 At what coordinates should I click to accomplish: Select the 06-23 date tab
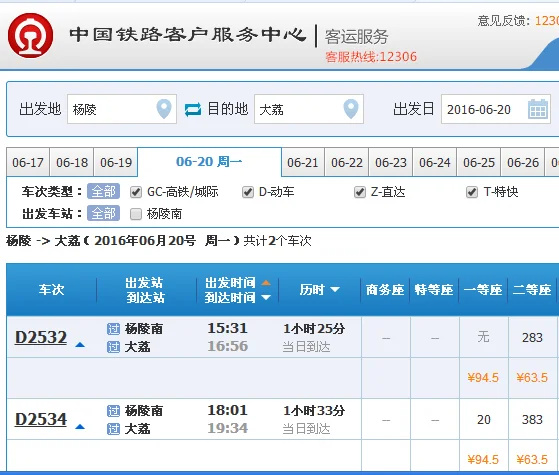point(391,162)
